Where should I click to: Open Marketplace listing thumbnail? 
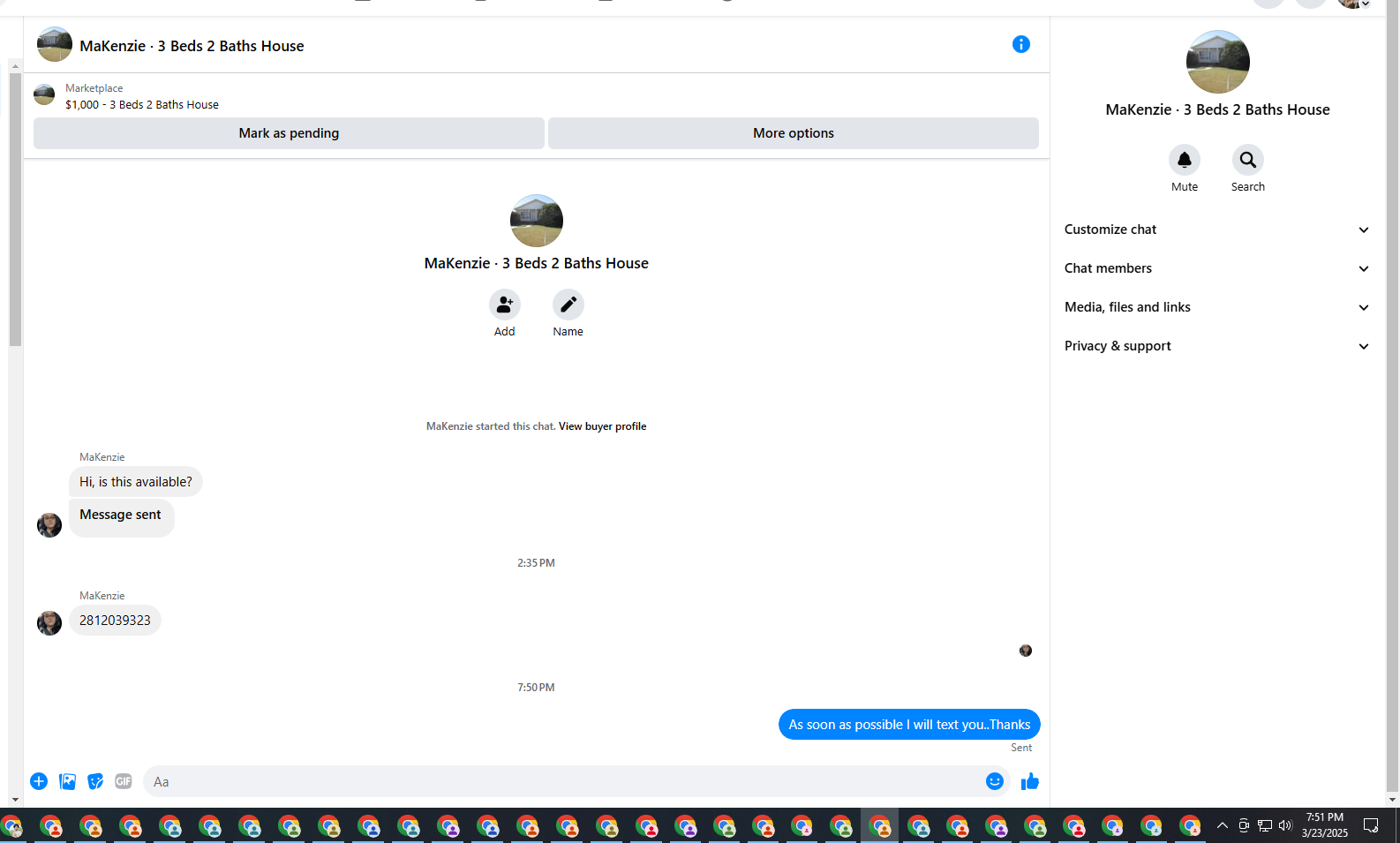click(44, 94)
